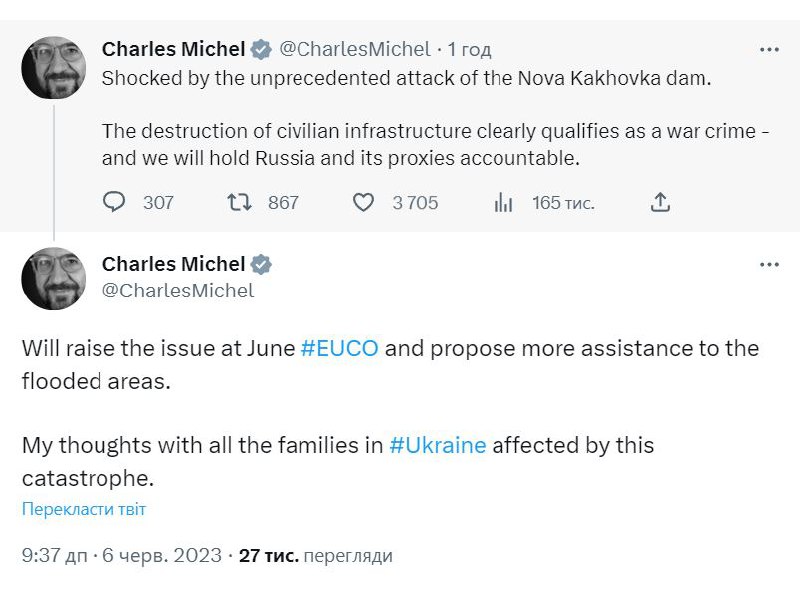Click the share icon on first tweet
The height and width of the screenshot is (589, 800).
coord(660,202)
